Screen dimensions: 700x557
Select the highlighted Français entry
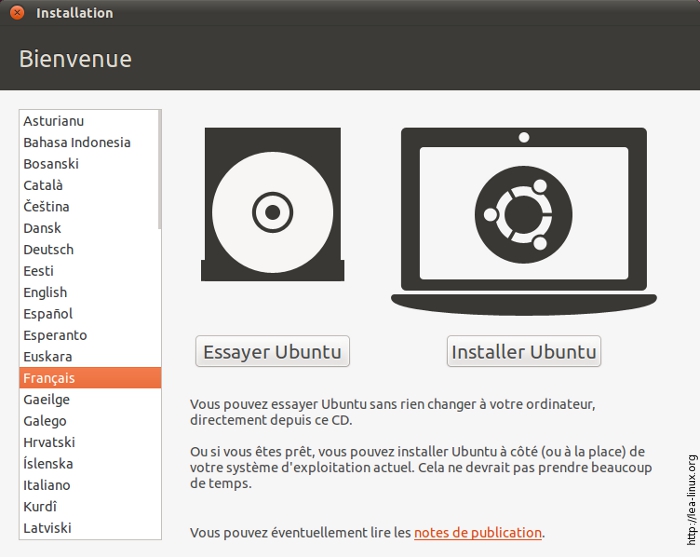tap(49, 378)
